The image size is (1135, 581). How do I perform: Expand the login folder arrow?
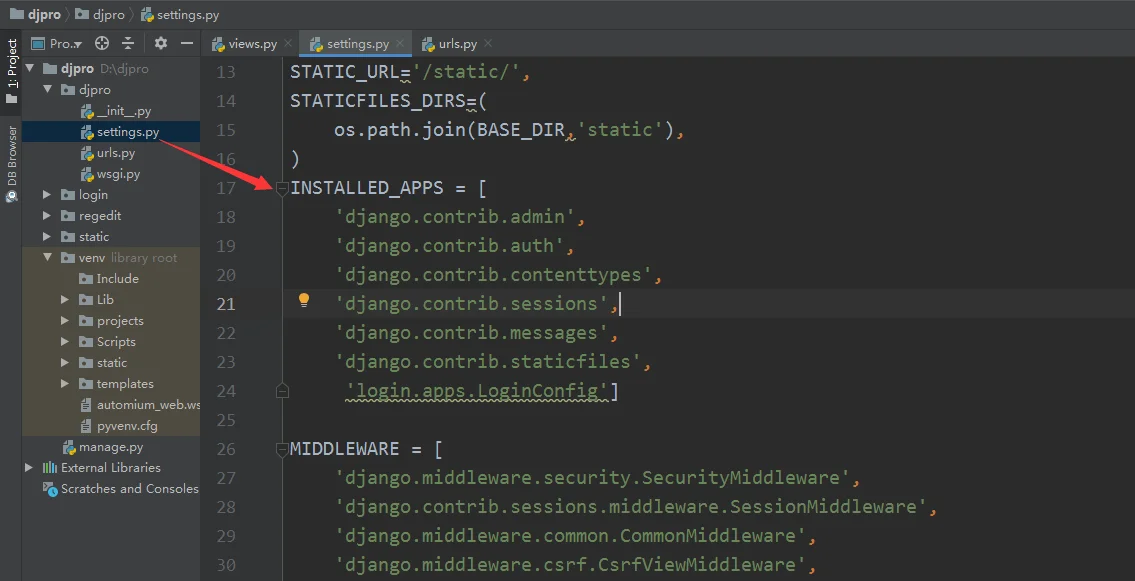[x=47, y=195]
